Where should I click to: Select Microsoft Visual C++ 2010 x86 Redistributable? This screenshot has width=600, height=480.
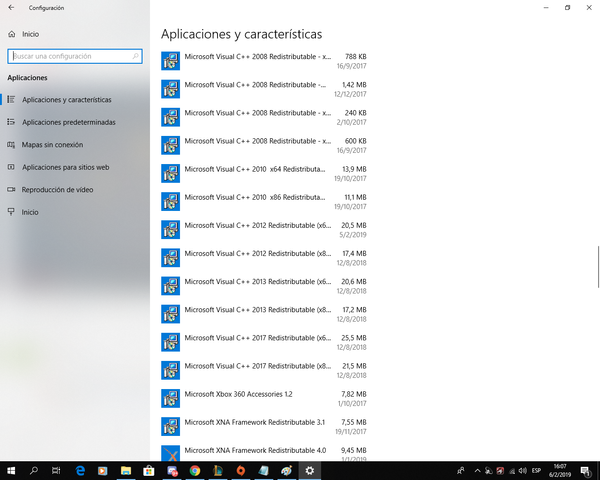click(264, 201)
